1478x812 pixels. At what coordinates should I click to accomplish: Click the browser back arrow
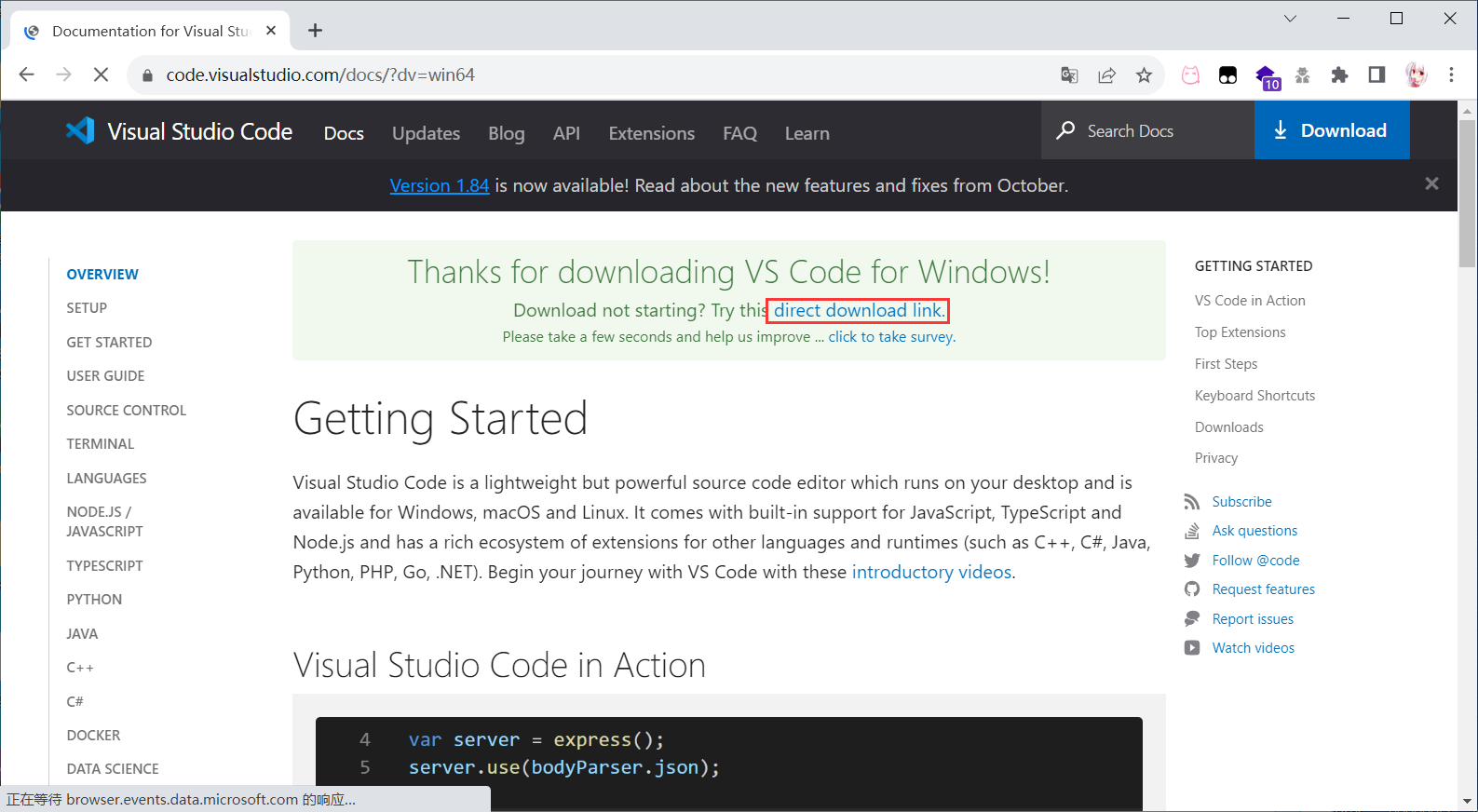pos(26,74)
